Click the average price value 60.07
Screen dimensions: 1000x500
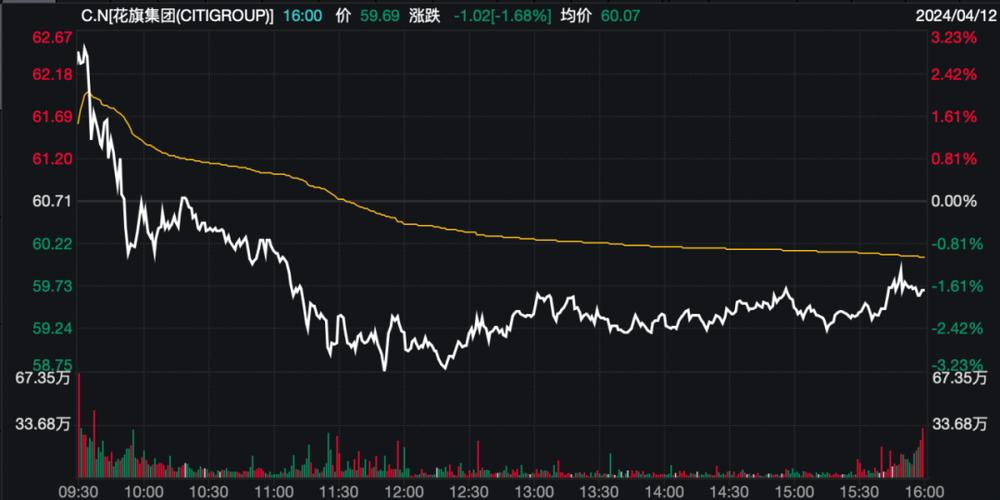(619, 16)
